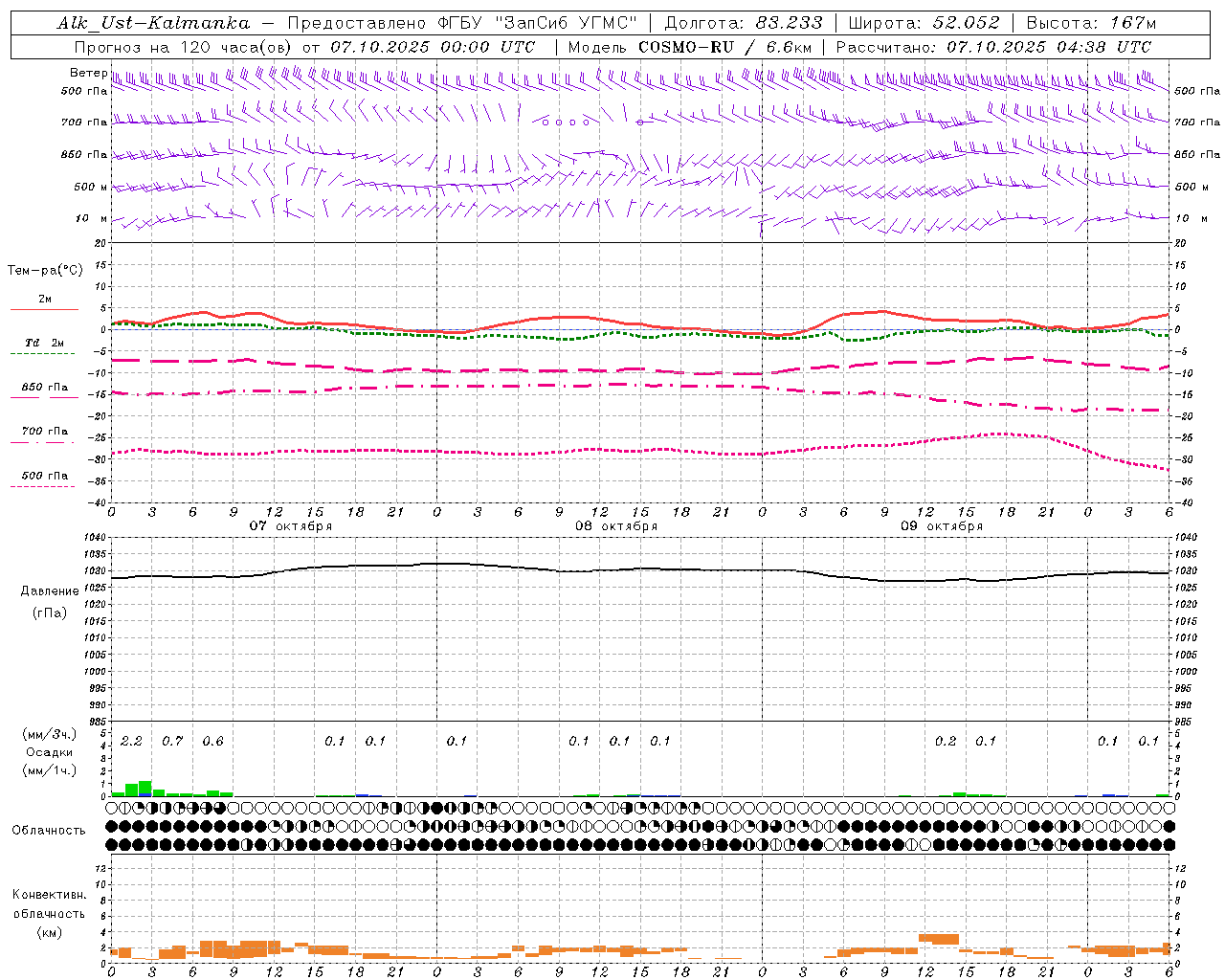Click the latitude value 52.052
Image resolution: width=1225 pixels, height=980 pixels.
[967, 23]
